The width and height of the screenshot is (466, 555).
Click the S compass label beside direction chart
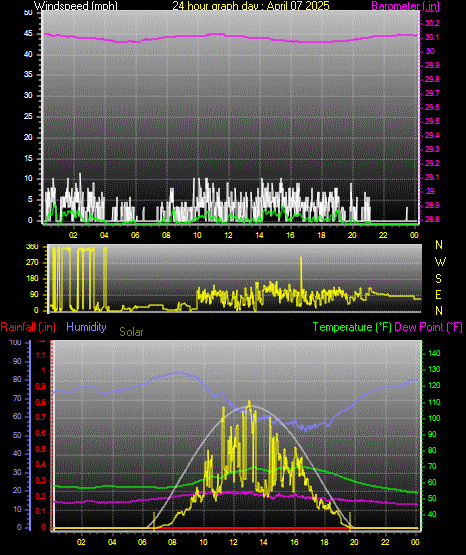click(438, 279)
